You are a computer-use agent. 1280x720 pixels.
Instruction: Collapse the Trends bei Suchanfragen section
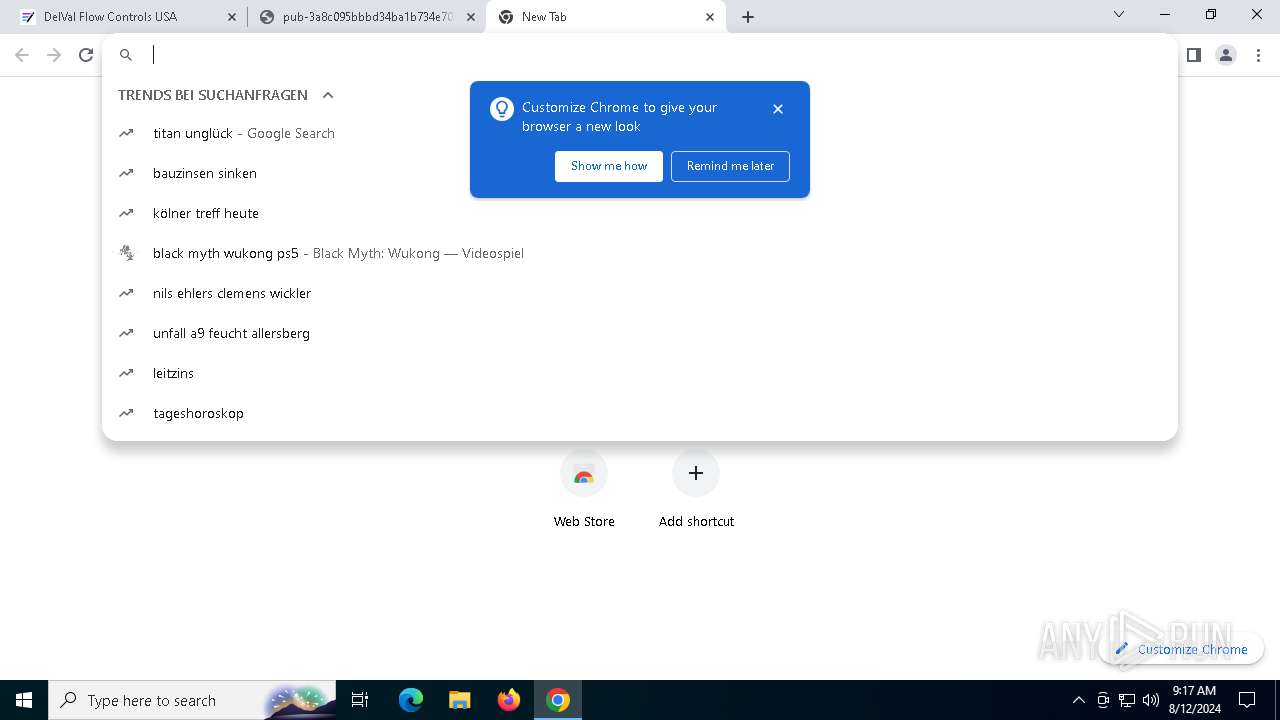pyautogui.click(x=327, y=95)
